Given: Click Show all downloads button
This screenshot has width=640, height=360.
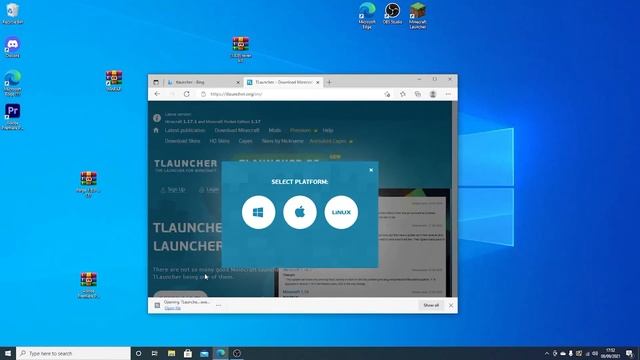Looking at the screenshot, I should [431, 305].
